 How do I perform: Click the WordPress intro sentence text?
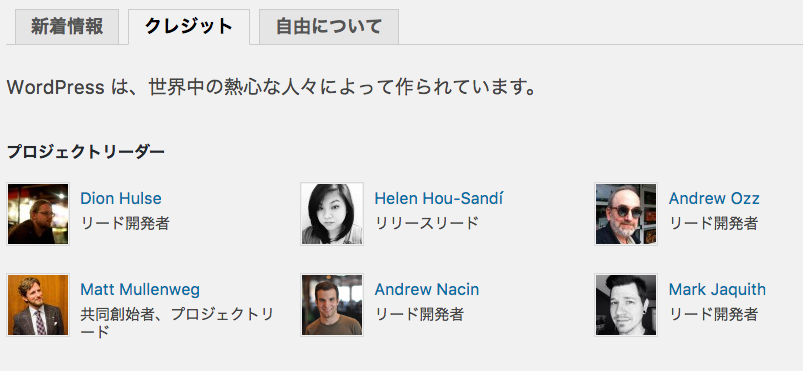pos(271,88)
